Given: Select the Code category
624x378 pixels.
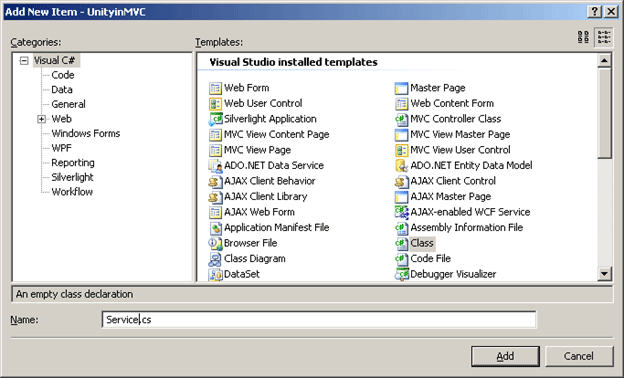Looking at the screenshot, I should 63,75.
